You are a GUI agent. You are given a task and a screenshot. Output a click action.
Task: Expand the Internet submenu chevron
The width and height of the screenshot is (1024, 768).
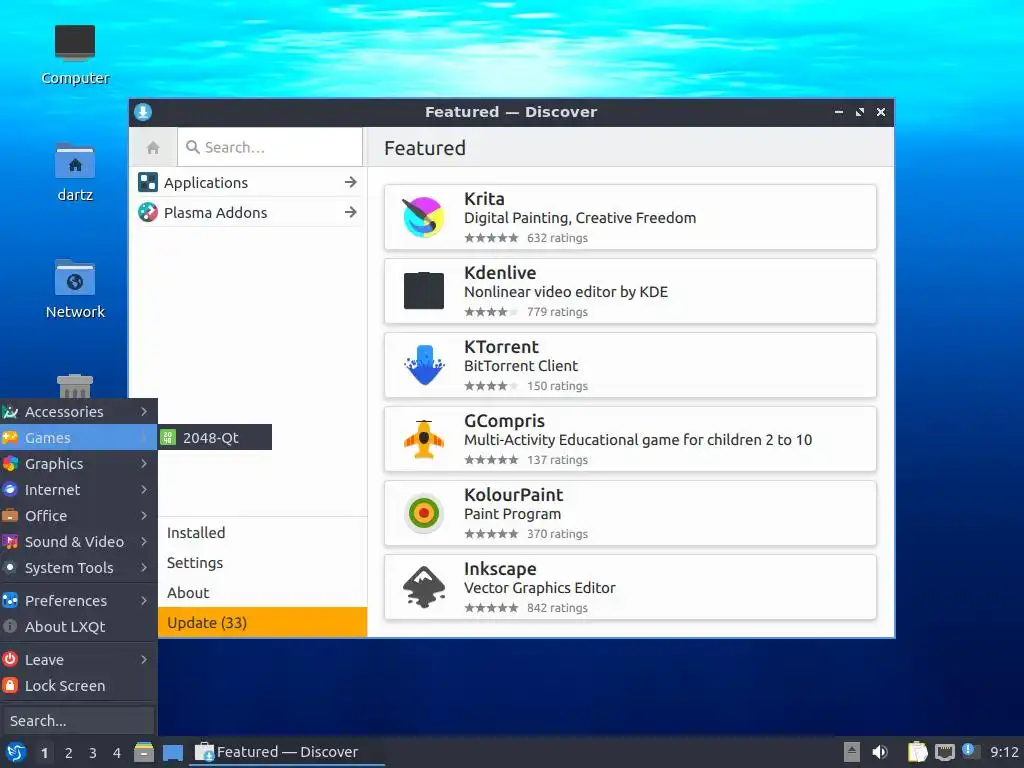pyautogui.click(x=144, y=489)
